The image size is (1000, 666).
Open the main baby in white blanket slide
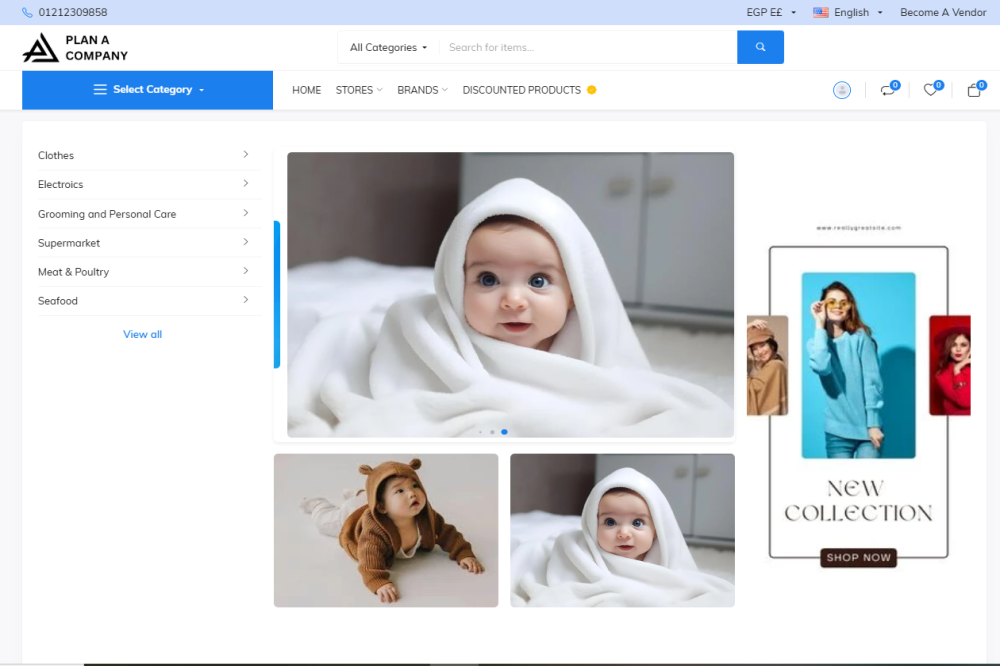tap(510, 295)
